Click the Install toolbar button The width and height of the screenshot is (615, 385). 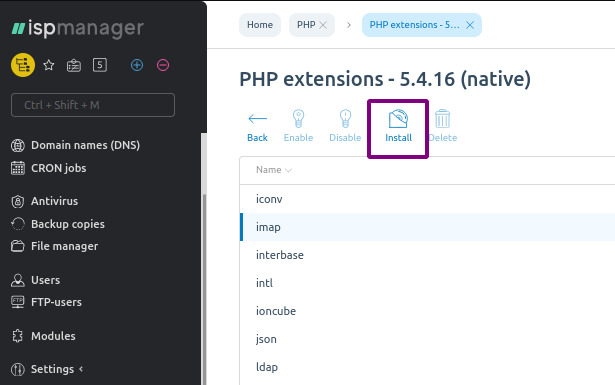[398, 126]
